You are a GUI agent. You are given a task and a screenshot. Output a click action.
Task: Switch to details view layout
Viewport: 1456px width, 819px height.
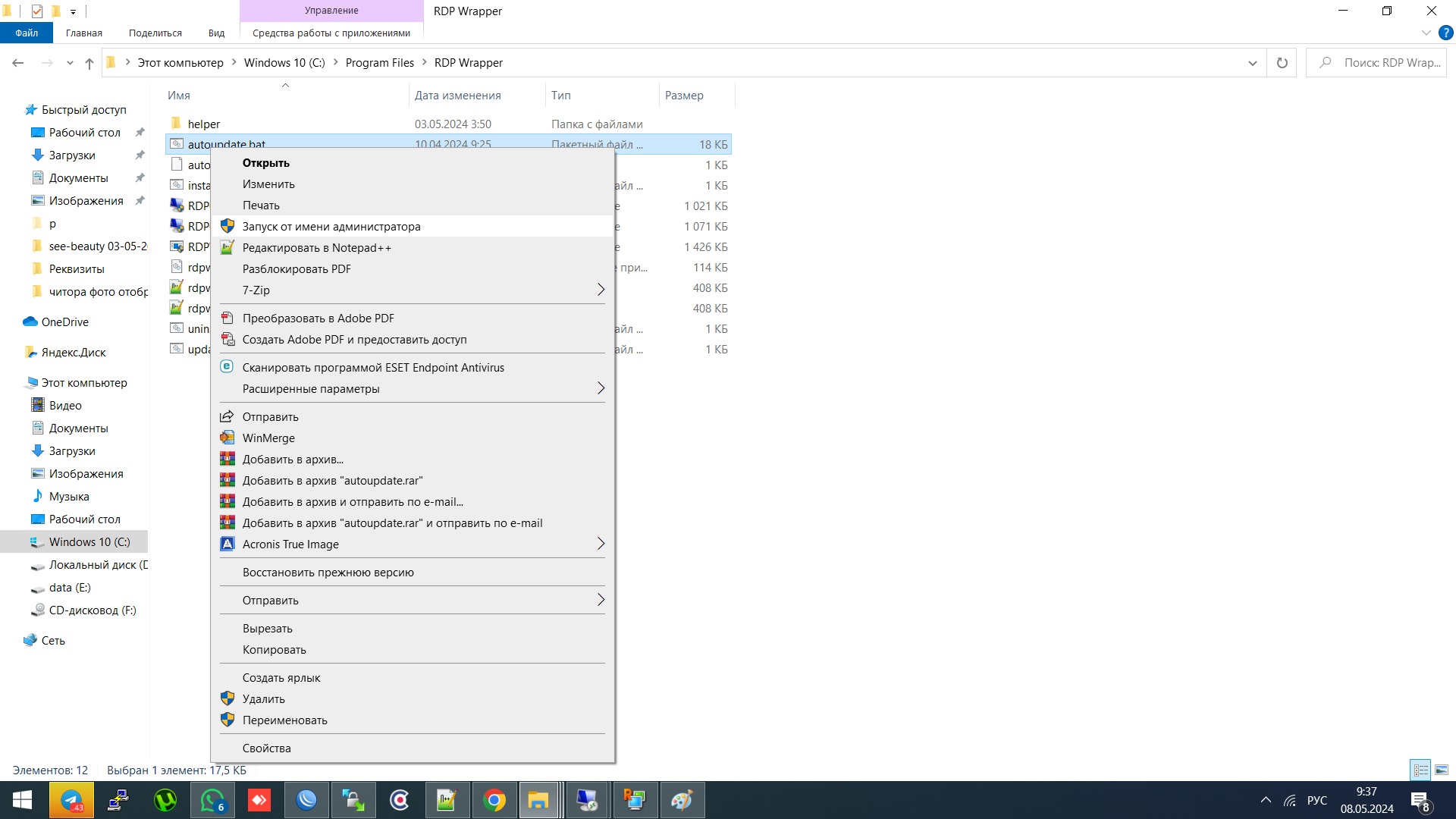tap(1421, 770)
